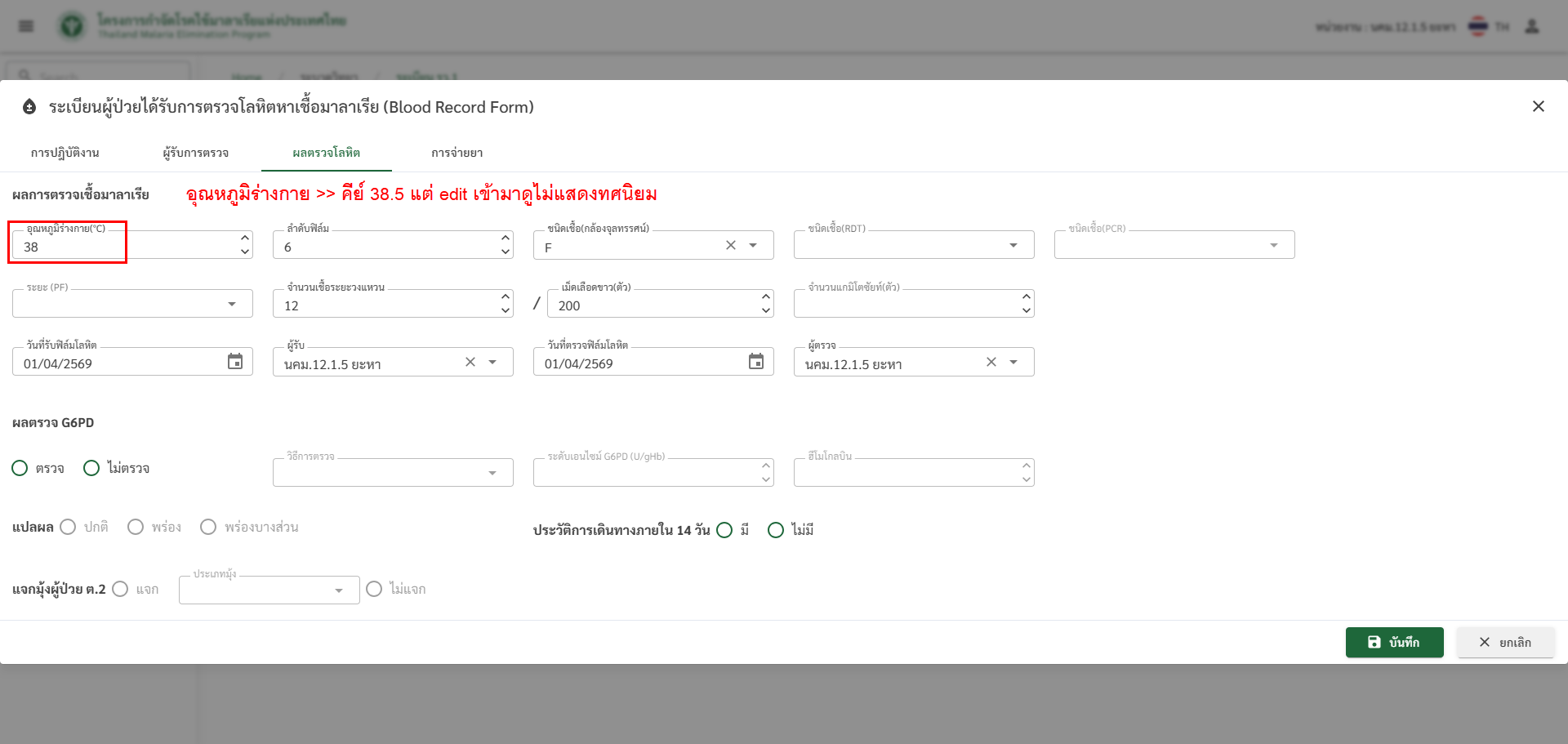Save the form with บันทึก
Screen dimensions: 1568x744
pyautogui.click(x=1394, y=642)
